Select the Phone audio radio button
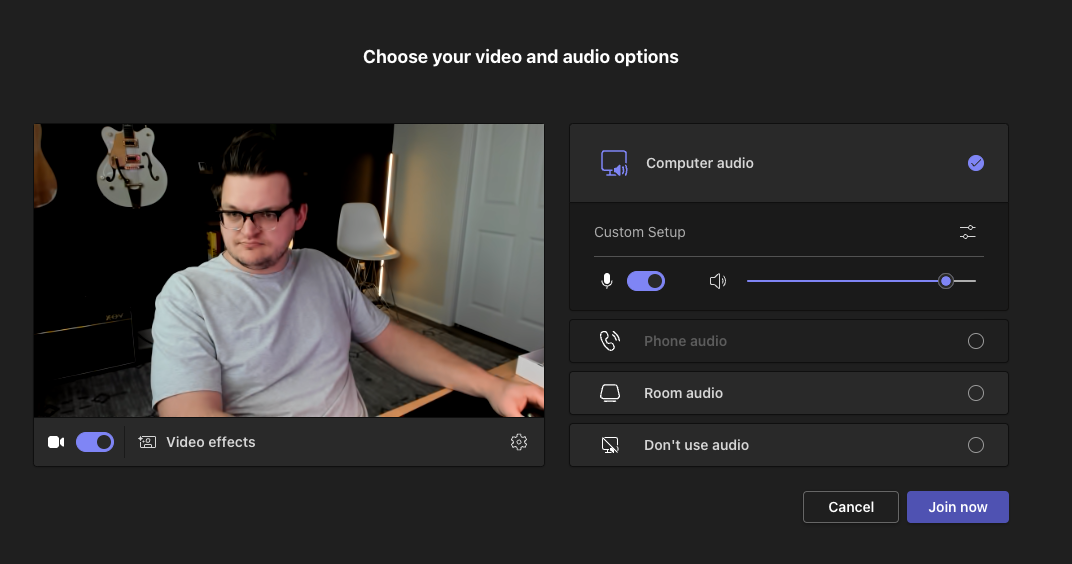The image size is (1072, 564). point(976,341)
